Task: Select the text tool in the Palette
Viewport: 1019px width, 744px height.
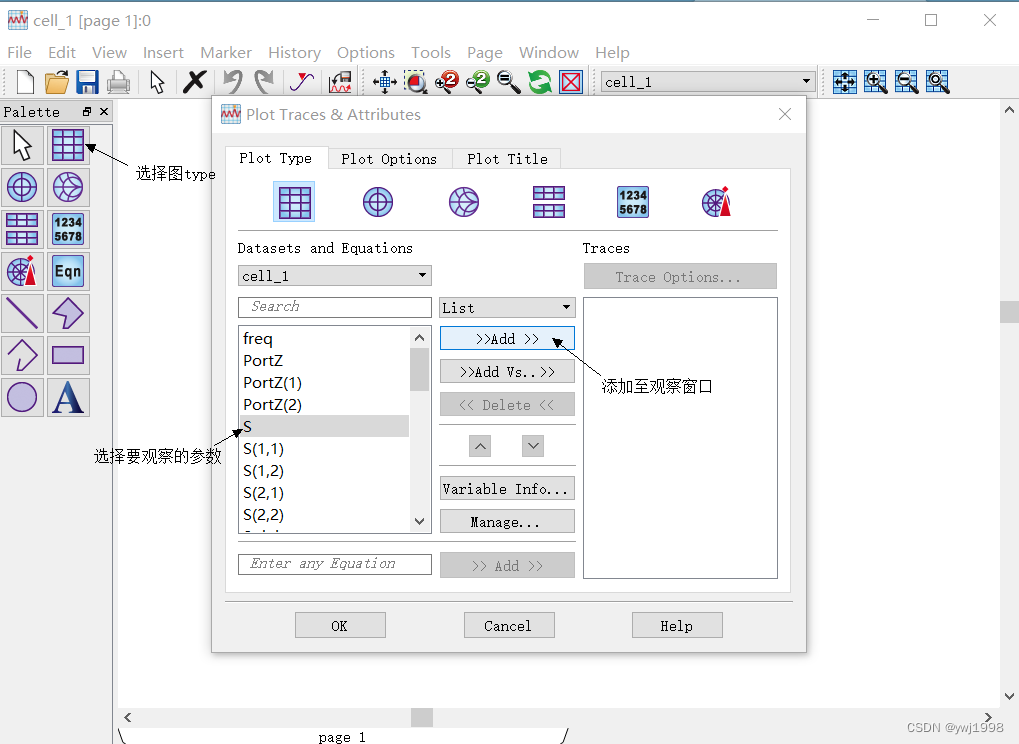Action: click(68, 397)
